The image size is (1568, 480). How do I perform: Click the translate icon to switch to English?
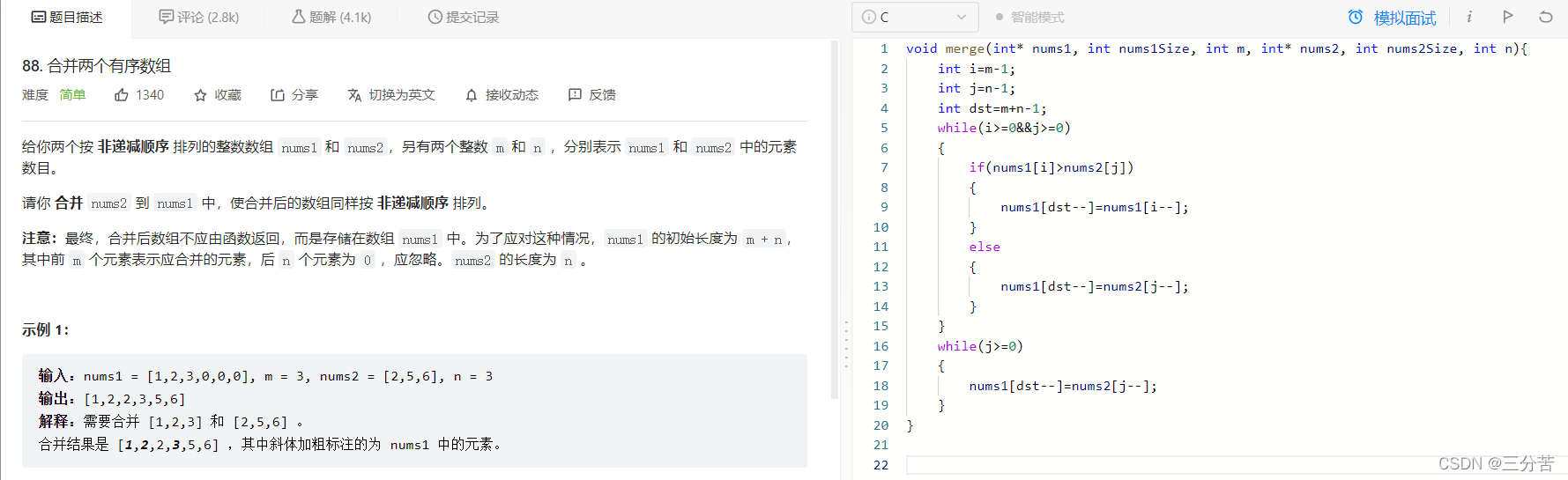[x=354, y=95]
